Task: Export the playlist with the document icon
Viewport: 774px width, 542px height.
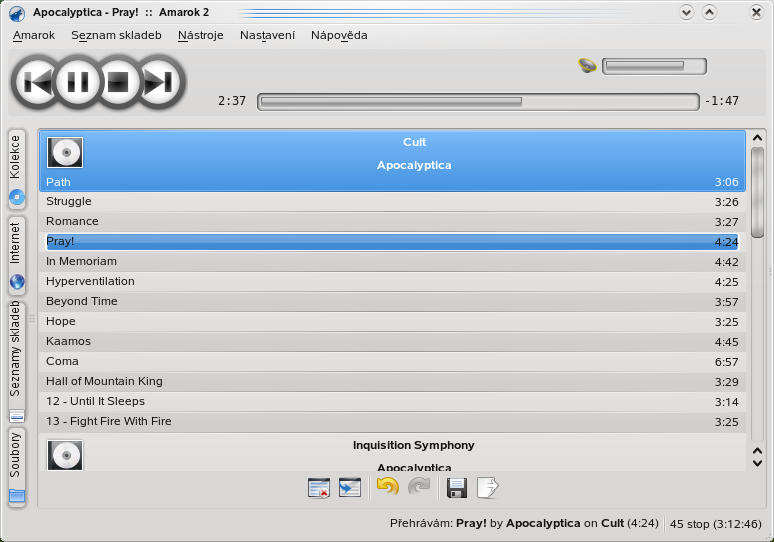Action: coord(488,488)
